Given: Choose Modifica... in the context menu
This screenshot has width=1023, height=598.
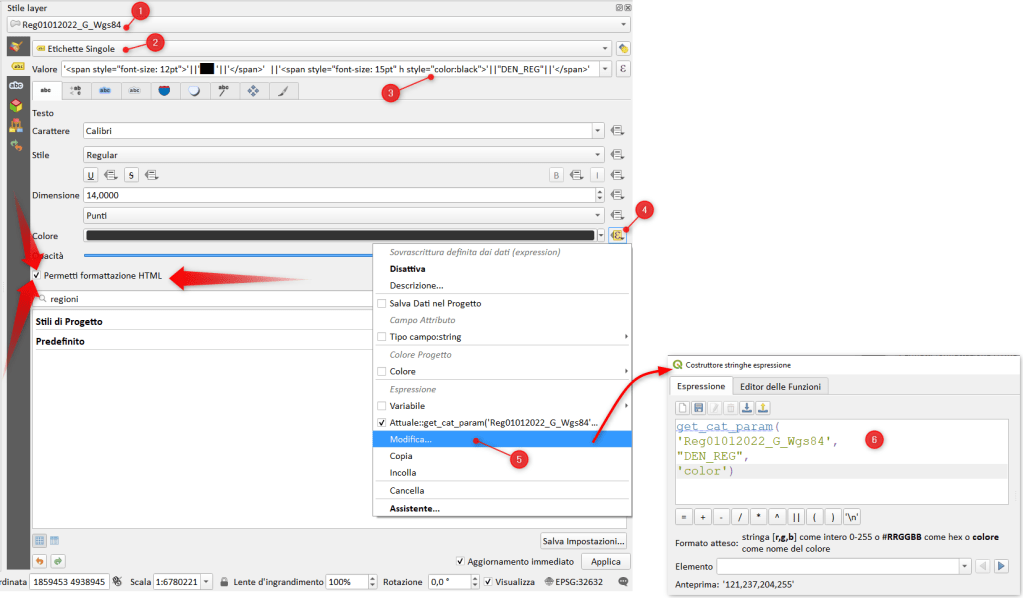Looking at the screenshot, I should [x=411, y=439].
